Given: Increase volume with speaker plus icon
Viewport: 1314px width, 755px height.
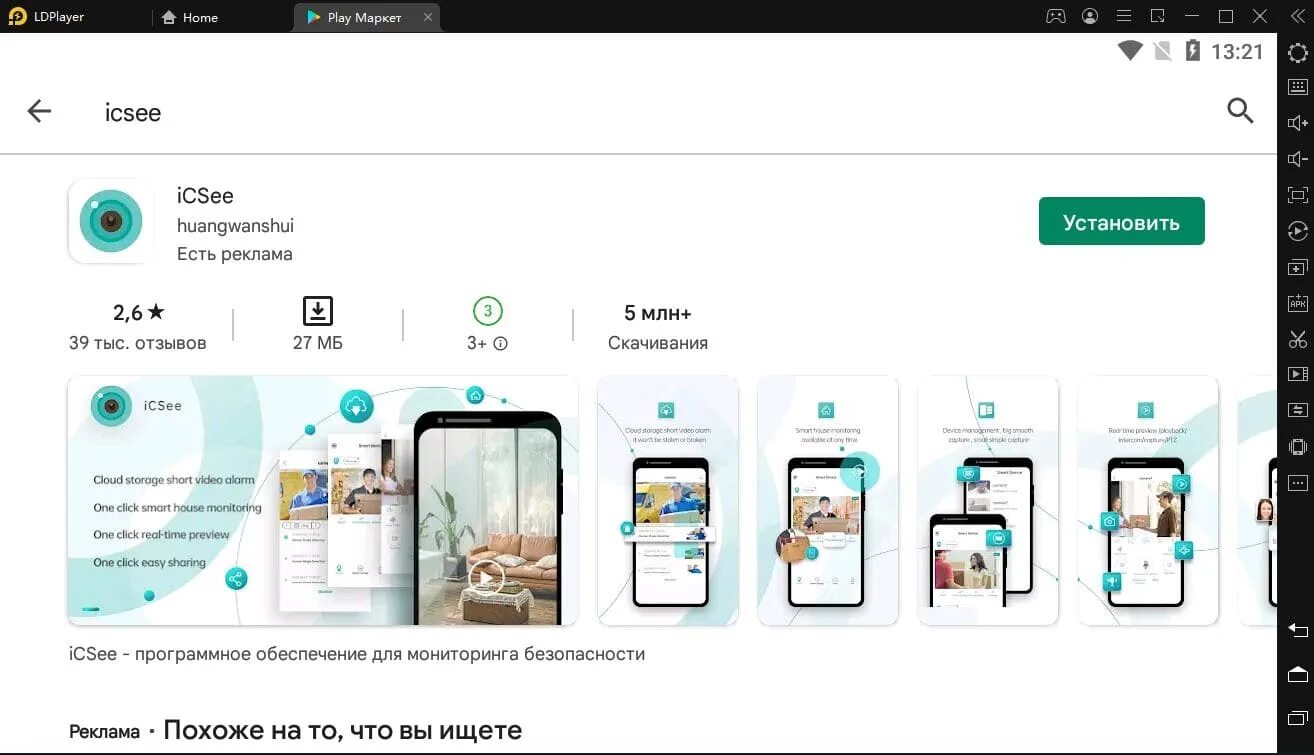Looking at the screenshot, I should pos(1297,123).
